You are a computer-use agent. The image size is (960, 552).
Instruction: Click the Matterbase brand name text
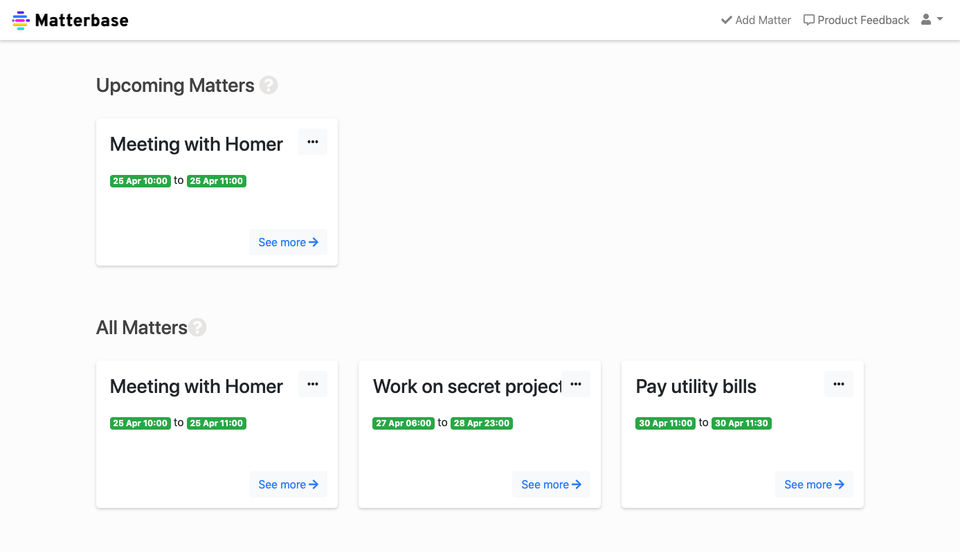pyautogui.click(x=81, y=20)
